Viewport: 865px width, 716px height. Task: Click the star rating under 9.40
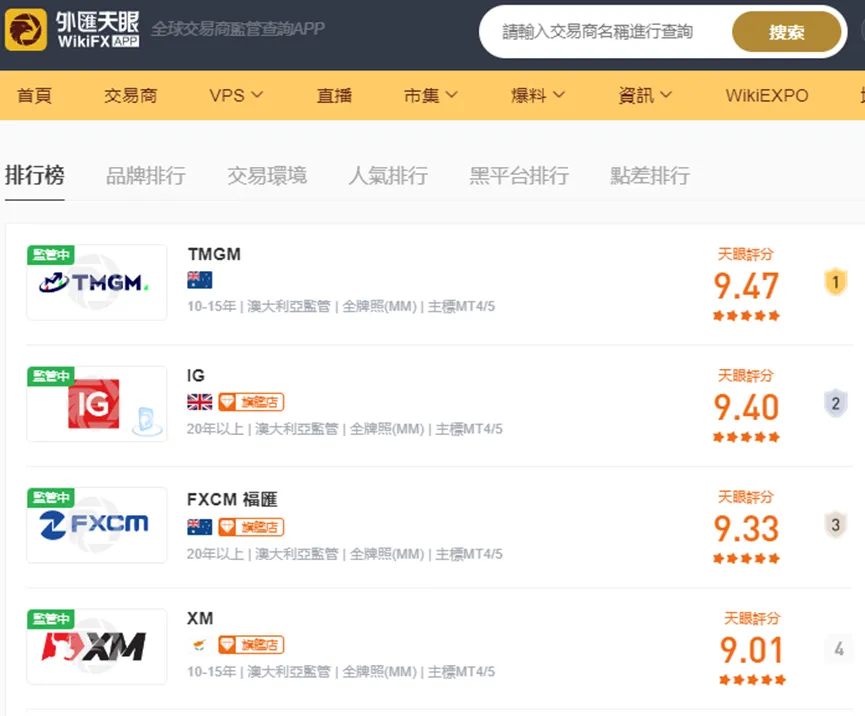pos(746,437)
